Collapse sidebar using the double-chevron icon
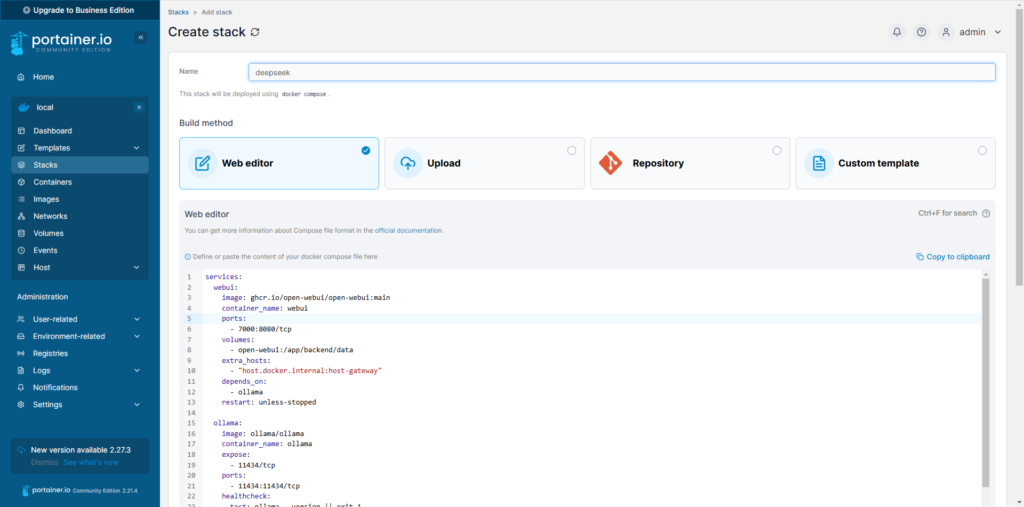 click(141, 37)
